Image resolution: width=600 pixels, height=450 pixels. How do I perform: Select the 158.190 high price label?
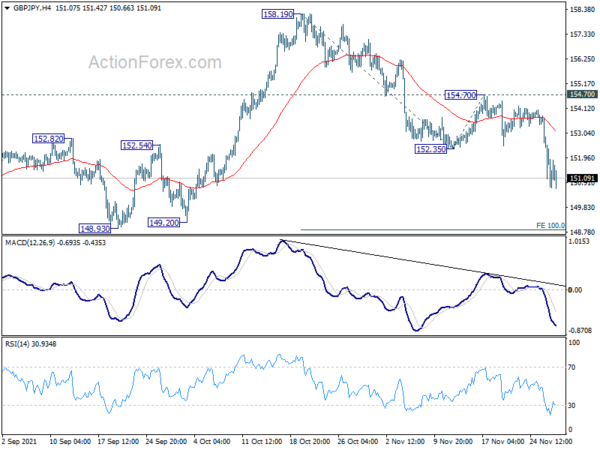tap(278, 15)
